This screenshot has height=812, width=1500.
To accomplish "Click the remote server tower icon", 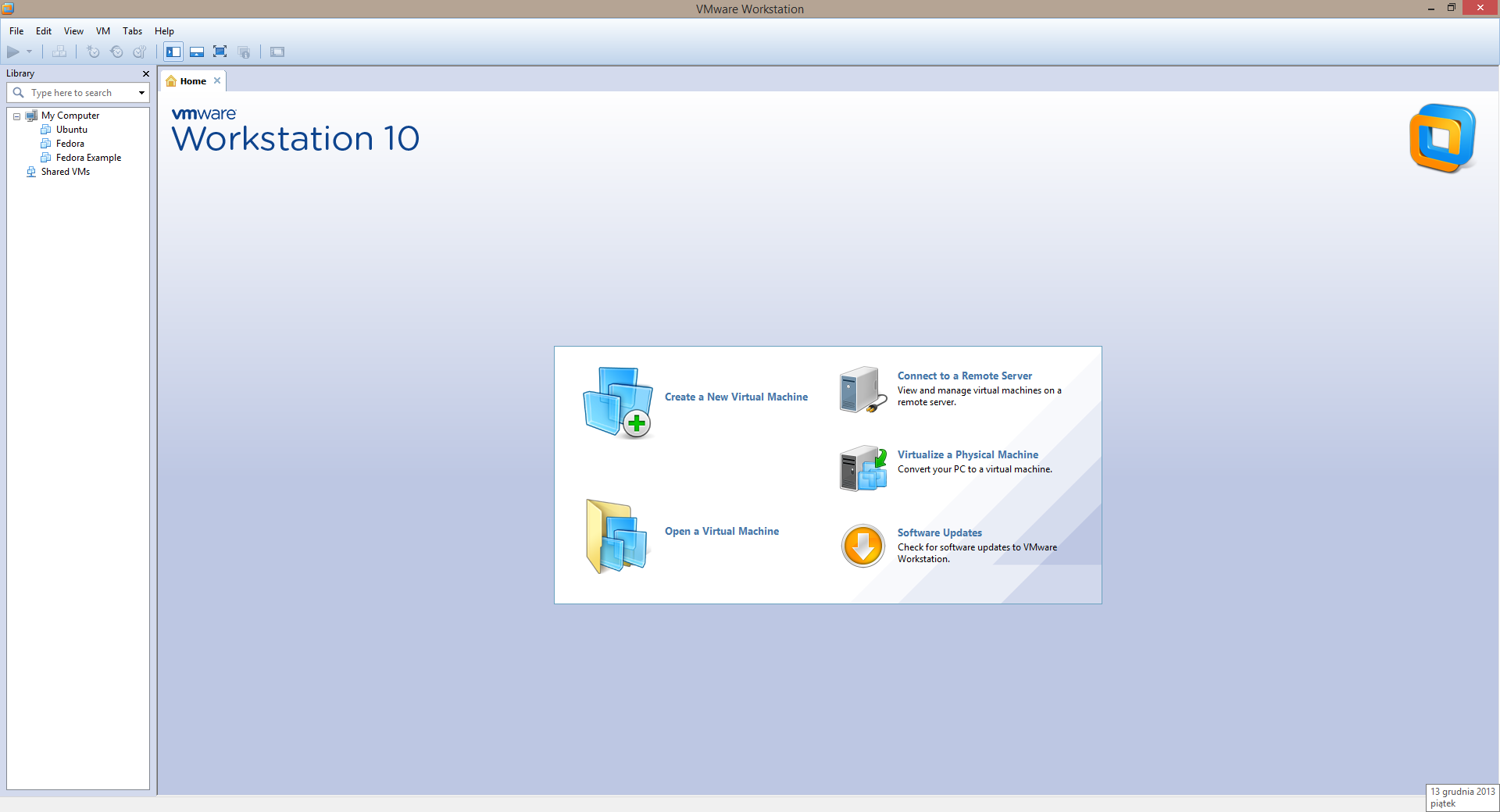I will (x=862, y=390).
